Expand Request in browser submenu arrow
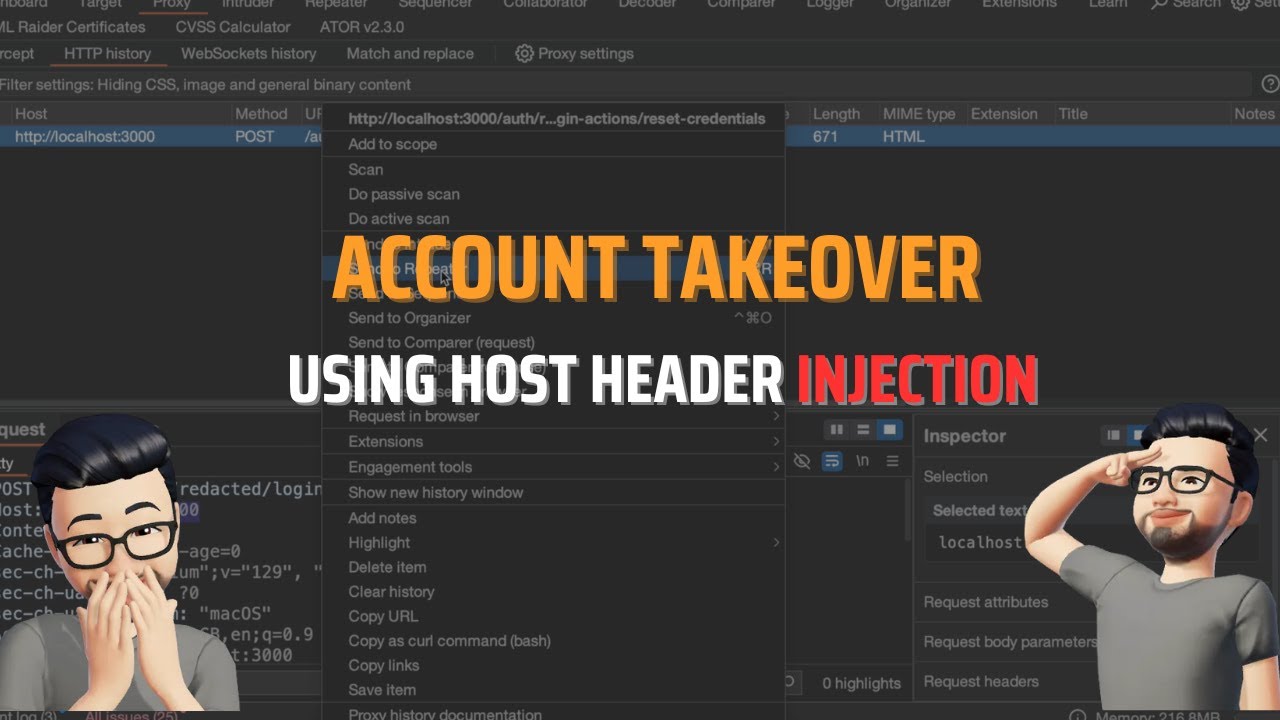 (x=776, y=416)
